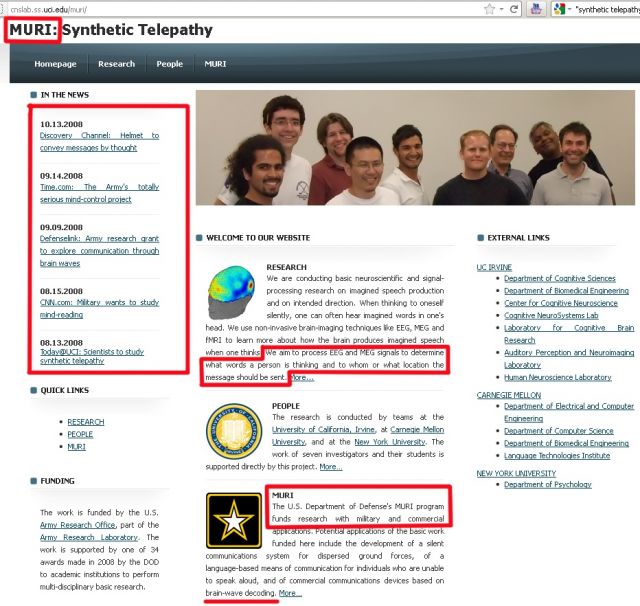The height and width of the screenshot is (606, 640).
Task: Open Human Neuroscience Laboratory link
Action: 558,377
